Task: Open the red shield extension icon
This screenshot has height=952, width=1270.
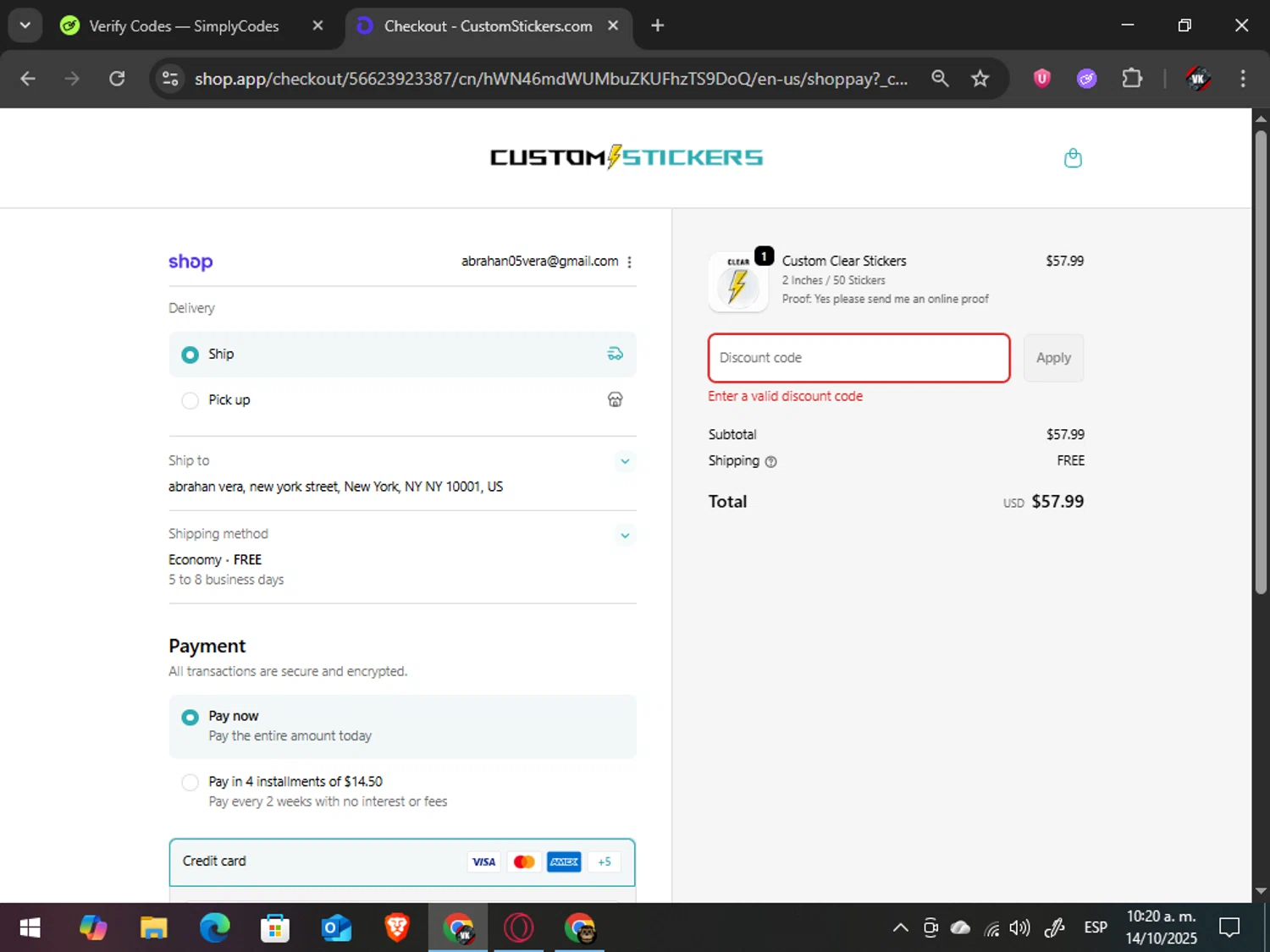Action: pyautogui.click(x=1042, y=79)
